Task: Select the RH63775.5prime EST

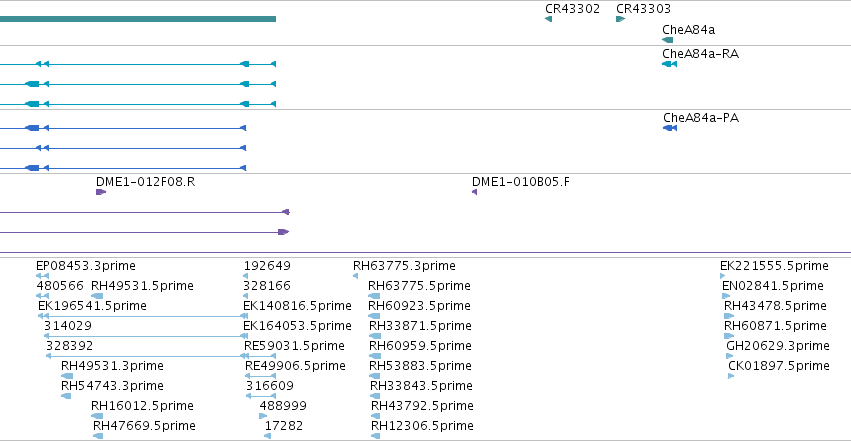Action: [374, 296]
